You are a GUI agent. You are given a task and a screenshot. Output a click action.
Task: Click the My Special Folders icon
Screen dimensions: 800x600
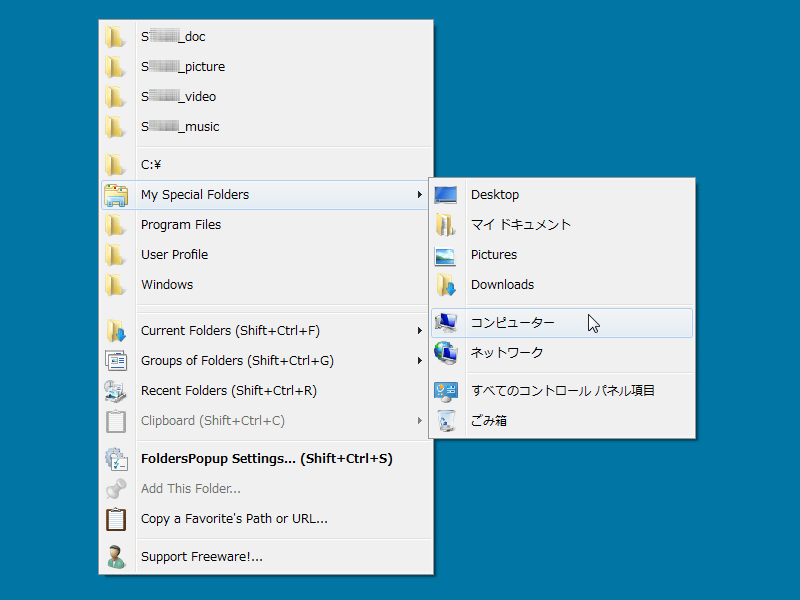pyautogui.click(x=116, y=195)
